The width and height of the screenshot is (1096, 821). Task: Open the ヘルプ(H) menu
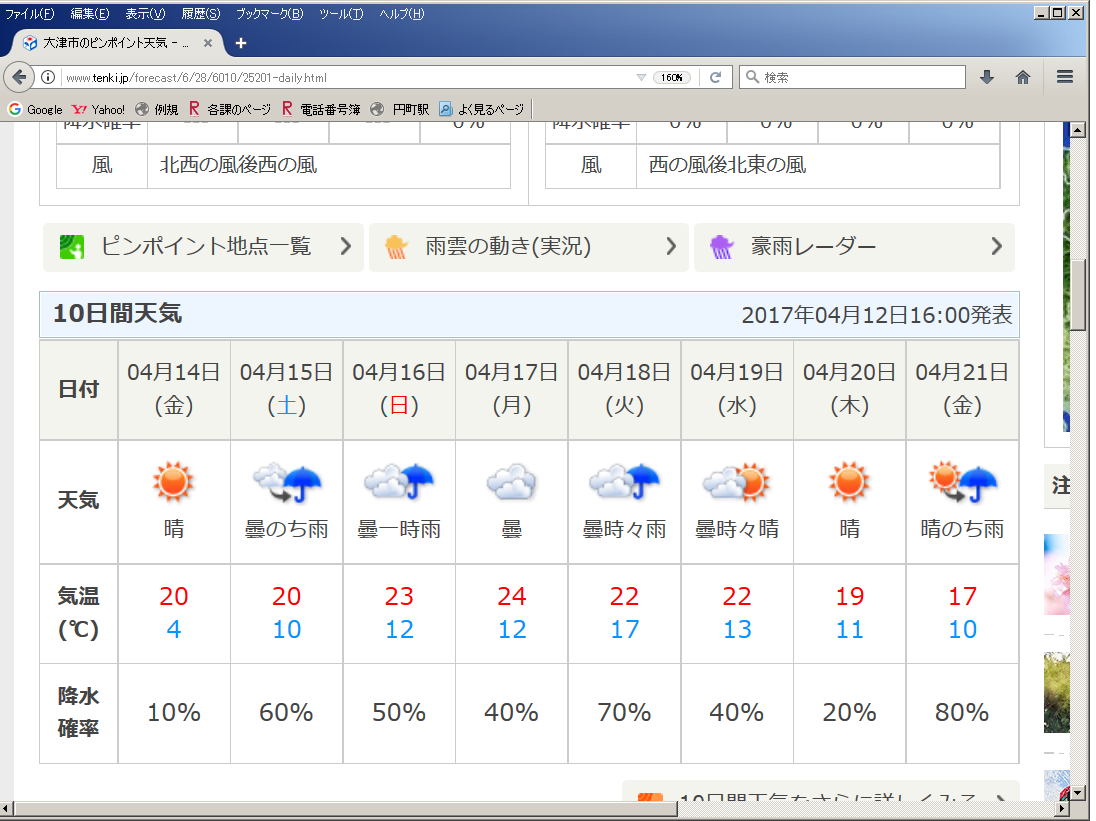tap(401, 13)
